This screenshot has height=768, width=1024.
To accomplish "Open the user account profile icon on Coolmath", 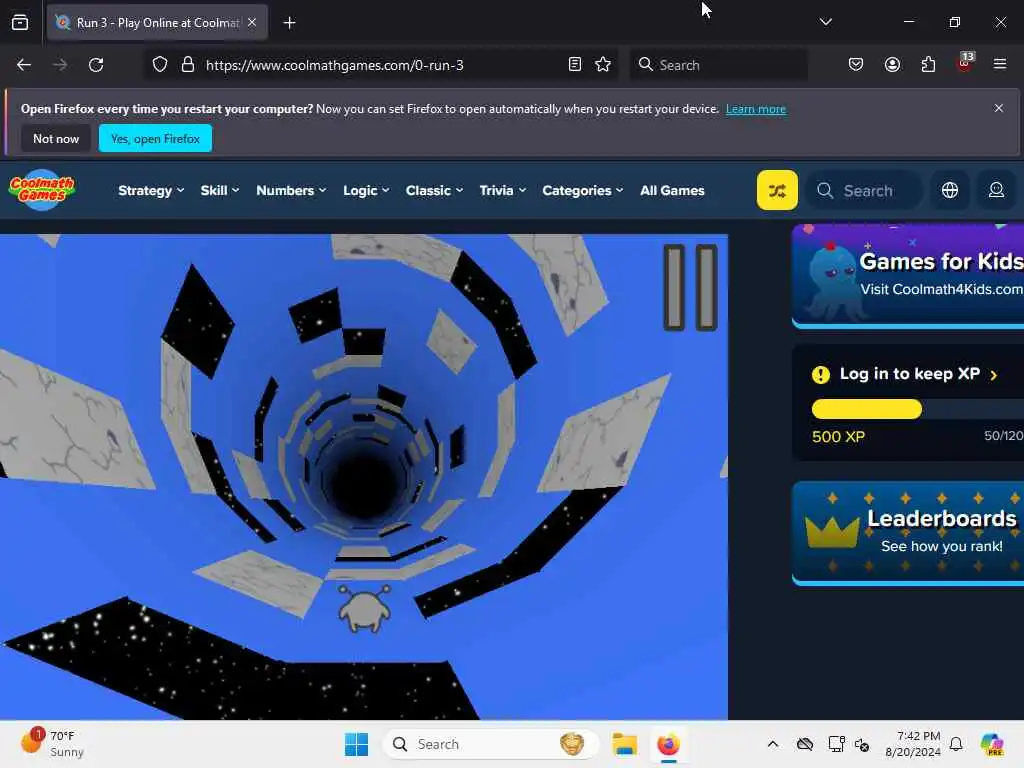I will pos(996,190).
